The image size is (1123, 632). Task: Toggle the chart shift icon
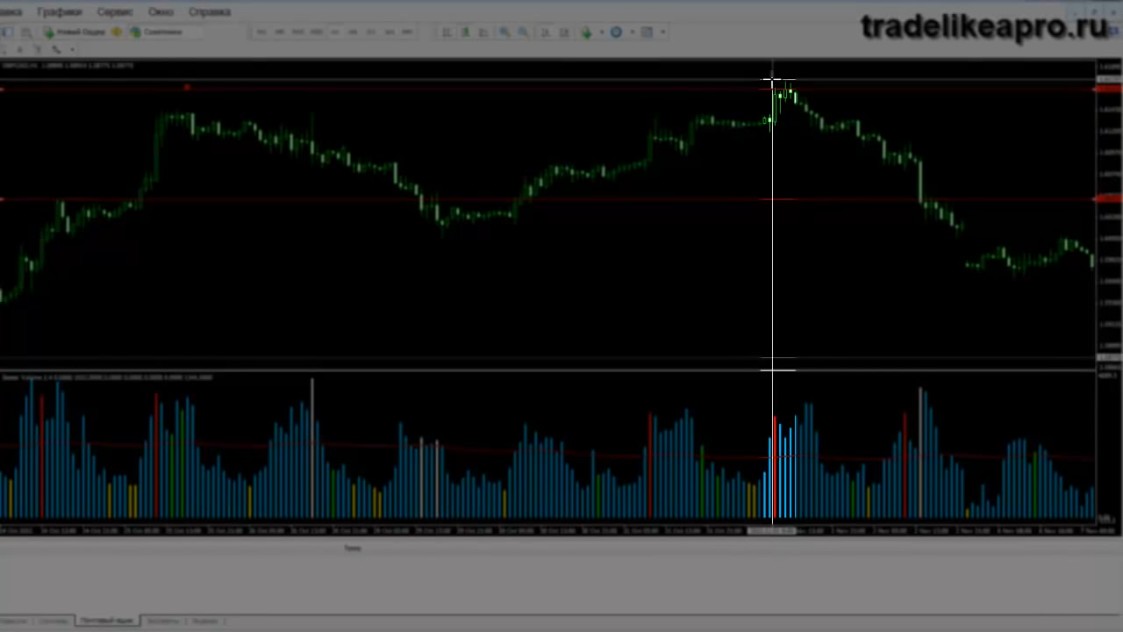(564, 32)
